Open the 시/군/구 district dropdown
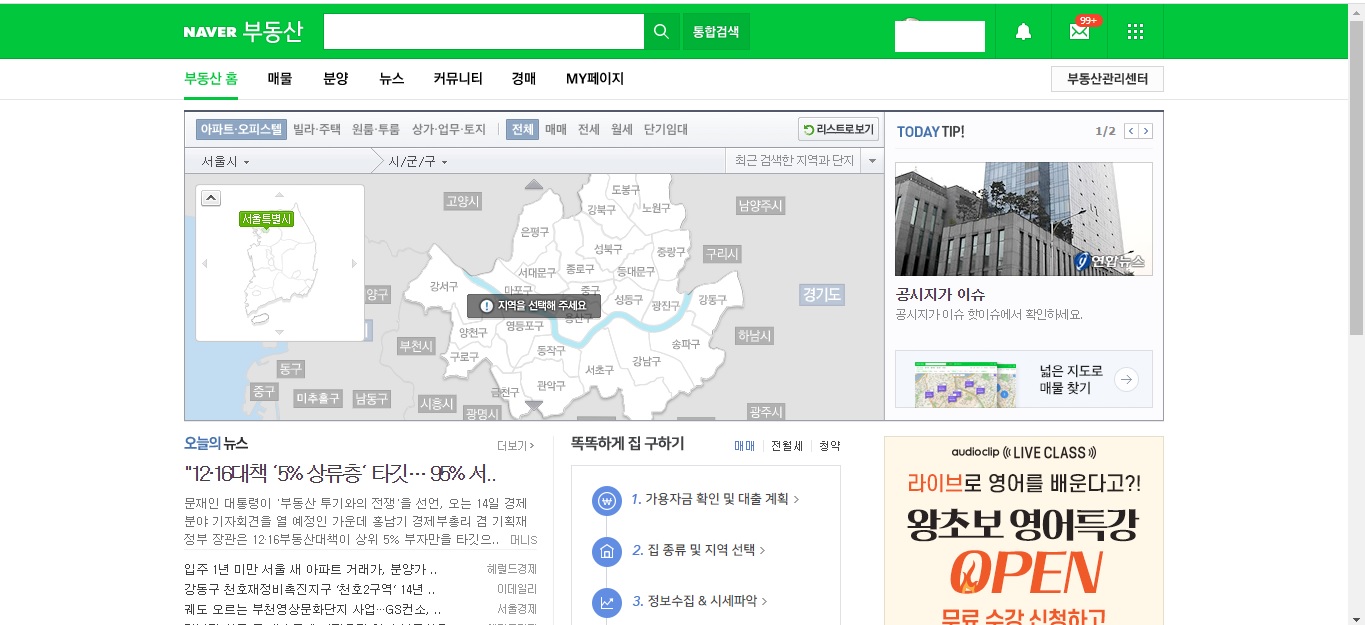 click(x=418, y=161)
